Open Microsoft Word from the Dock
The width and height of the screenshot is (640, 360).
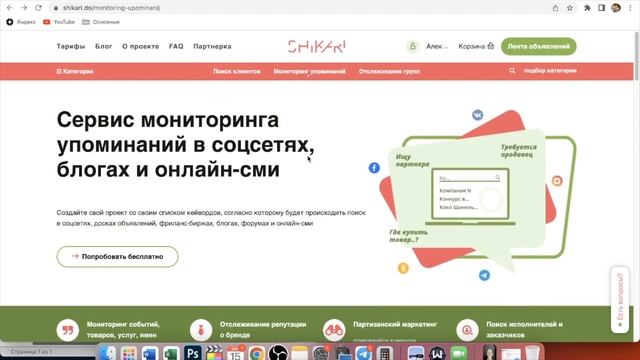pyautogui.click(x=150, y=352)
